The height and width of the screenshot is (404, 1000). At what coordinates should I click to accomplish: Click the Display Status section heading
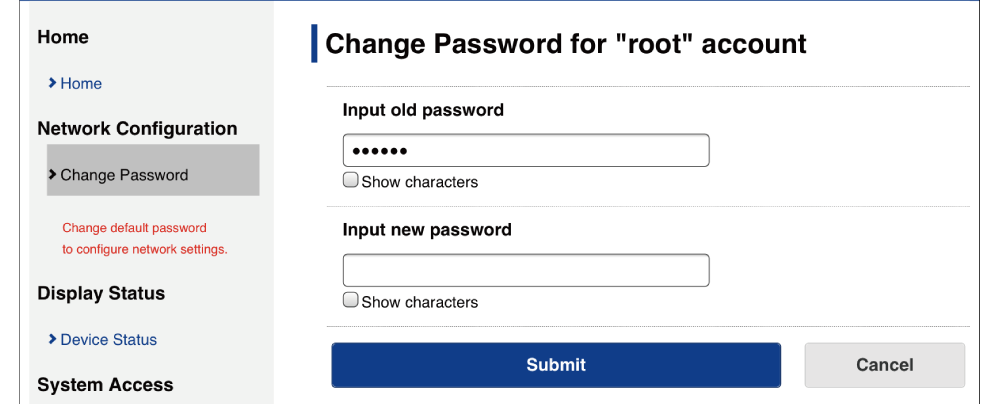point(101,294)
